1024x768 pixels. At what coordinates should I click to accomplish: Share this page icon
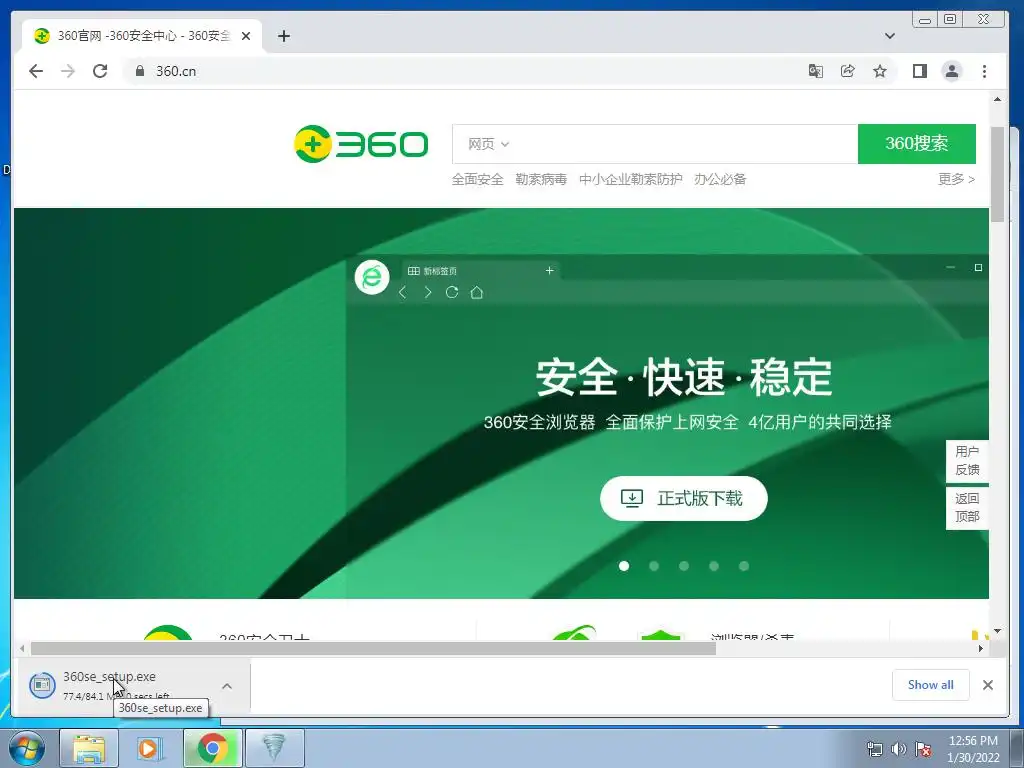point(848,71)
